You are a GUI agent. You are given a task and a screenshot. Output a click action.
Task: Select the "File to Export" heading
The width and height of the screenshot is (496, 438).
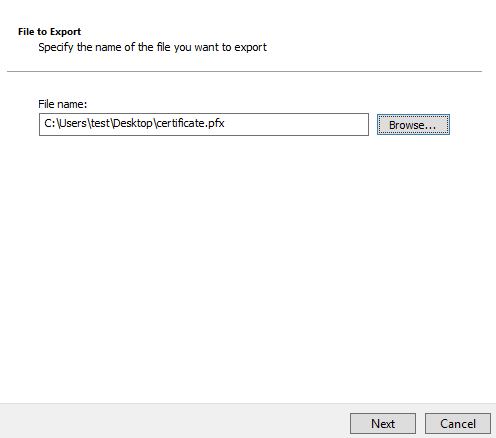(x=49, y=32)
